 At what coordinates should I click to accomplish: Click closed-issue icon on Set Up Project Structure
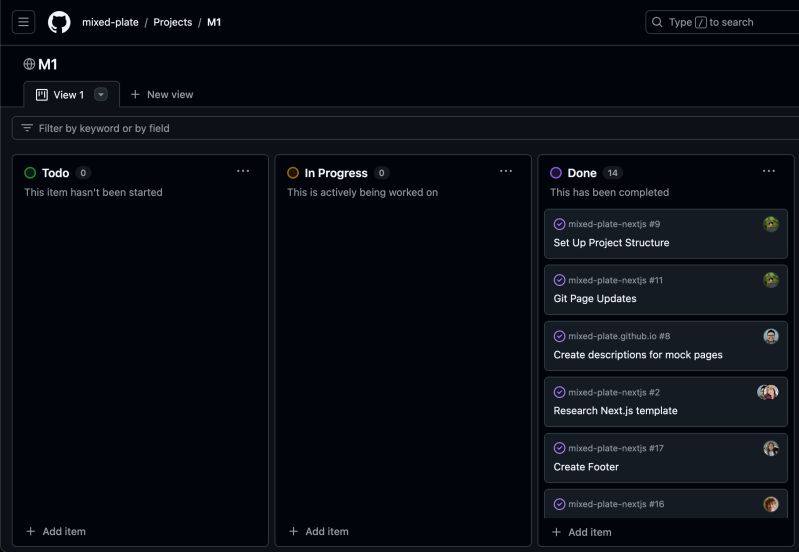pyautogui.click(x=560, y=224)
